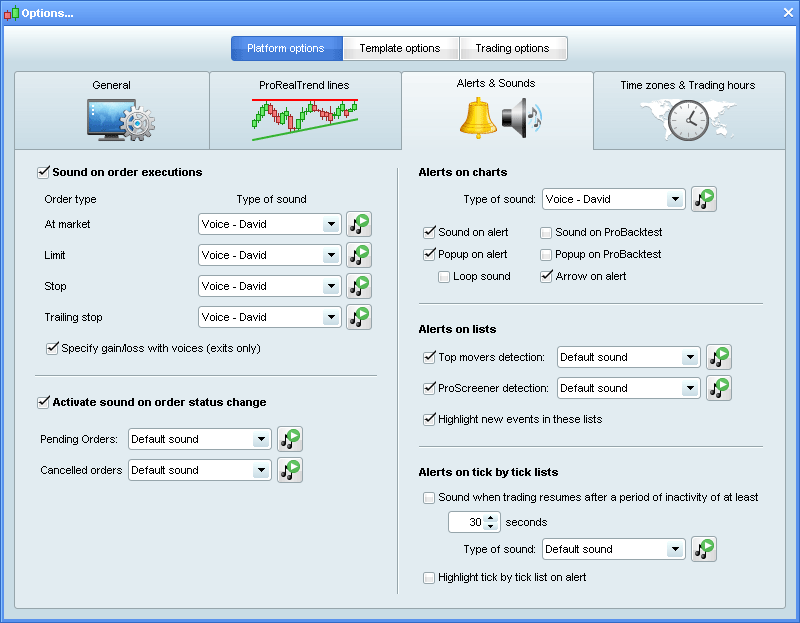800x623 pixels.
Task: Enable Sound on ProBacktest checkbox
Action: (546, 233)
